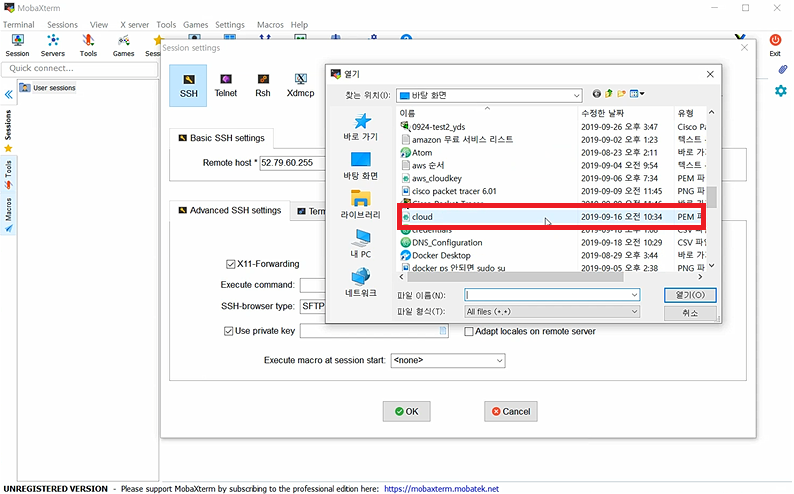The width and height of the screenshot is (794, 494).
Task: Click the yellow star favorites icon in sidebar
Action: coord(8,148)
